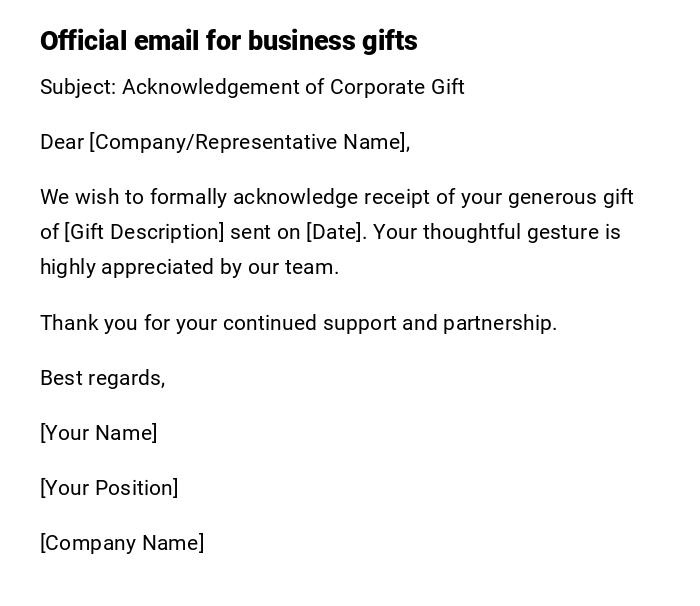Click "highly appreciated by our team" text
700x606 pixels.
point(188,267)
